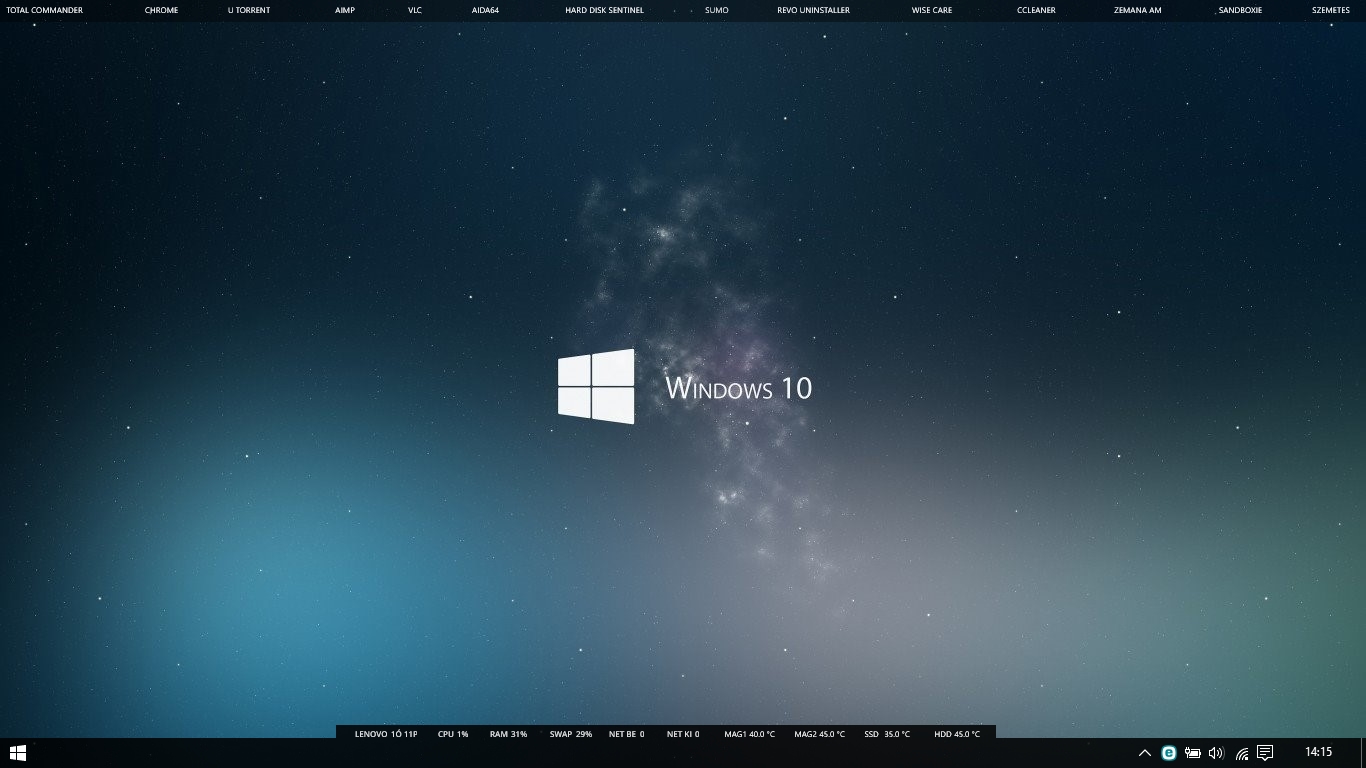
Task: Click the NET BE 0 download readout
Action: (x=626, y=734)
